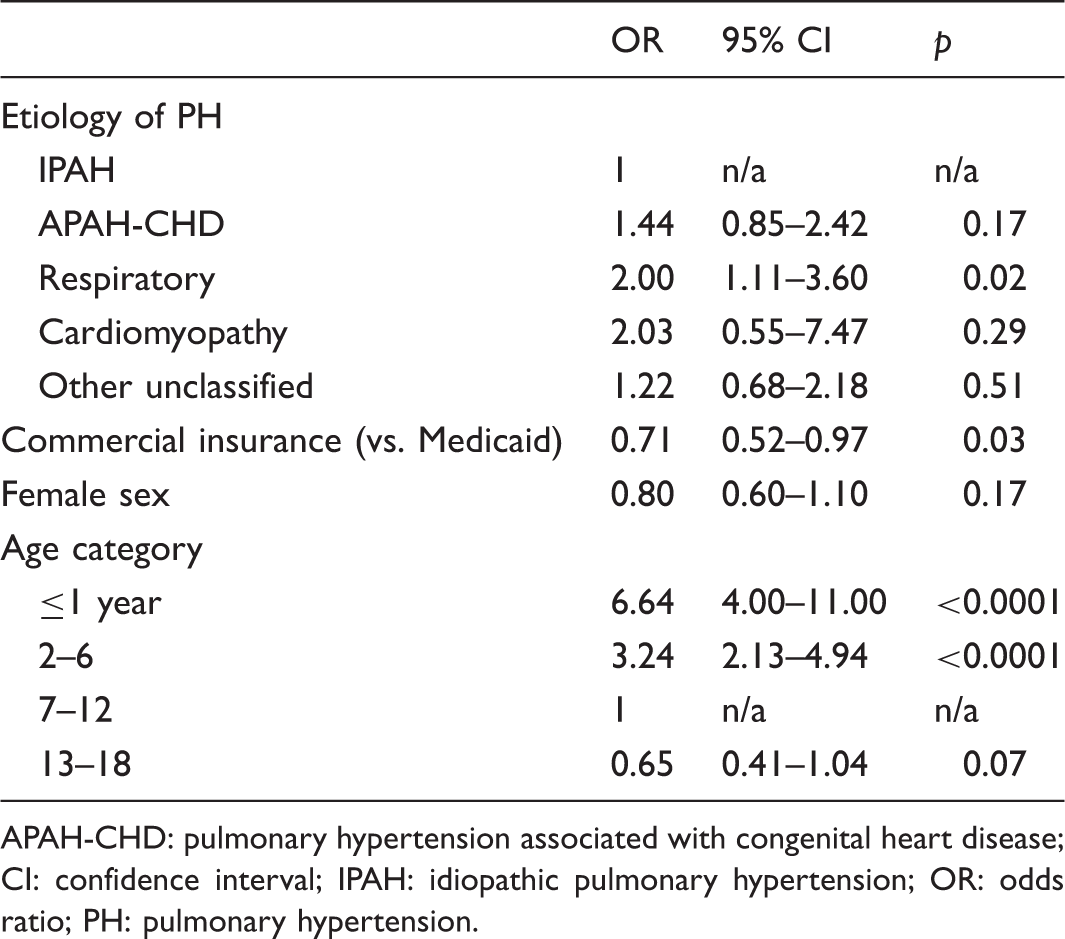This screenshot has height=939, width=1065.
Task: Click the abbreviations footnote text
Action: 532,881
